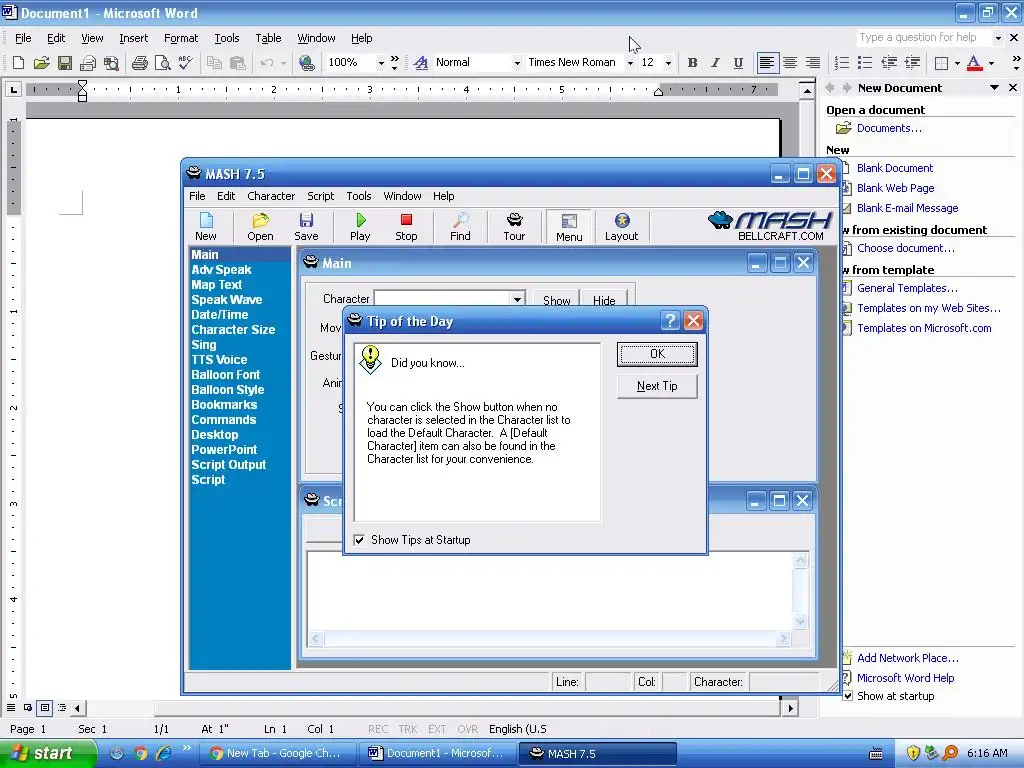Click the right indent marker on Word ruler
1024x768 pixels.
click(658, 92)
